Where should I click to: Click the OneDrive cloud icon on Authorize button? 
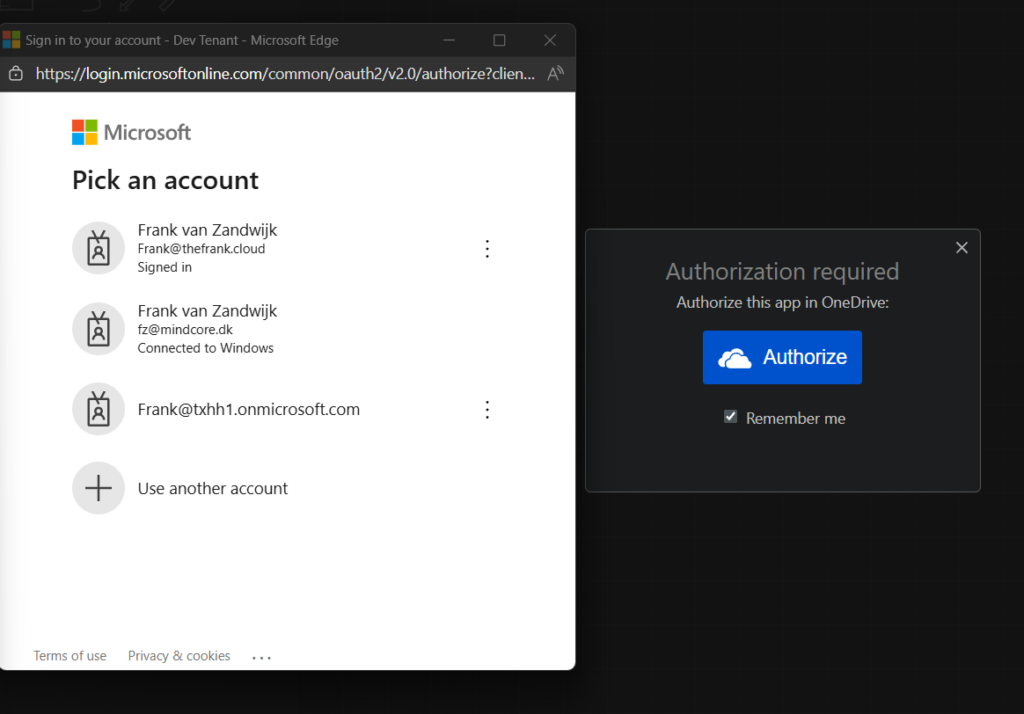click(x=735, y=358)
